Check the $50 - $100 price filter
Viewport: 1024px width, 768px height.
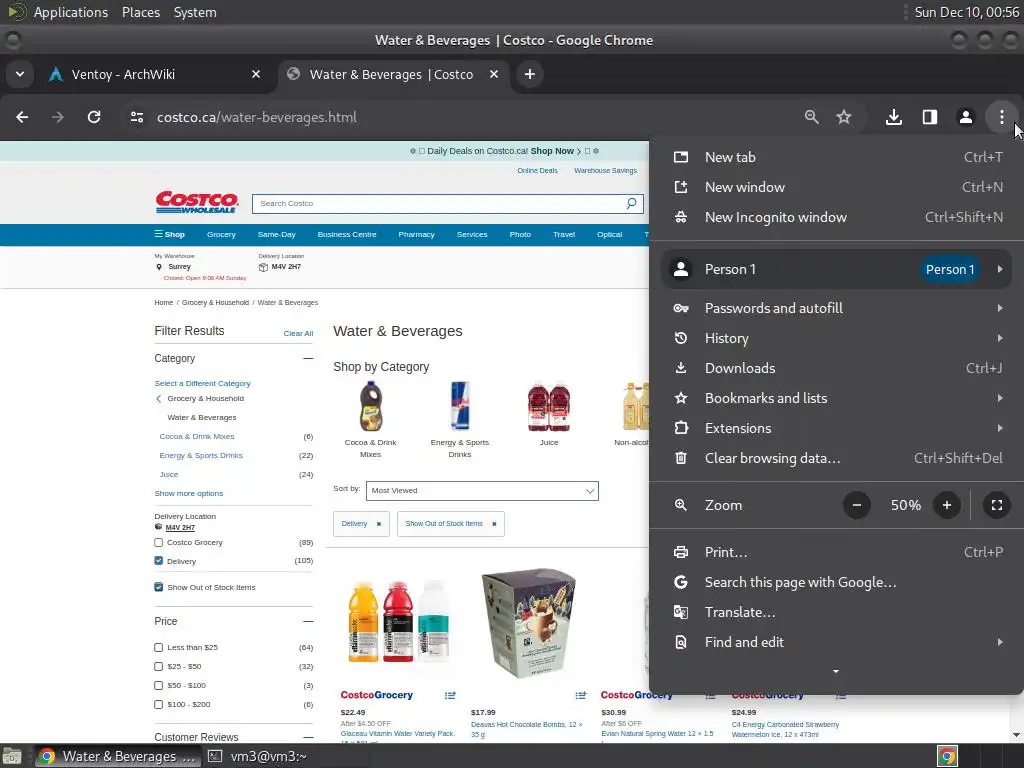(x=158, y=686)
